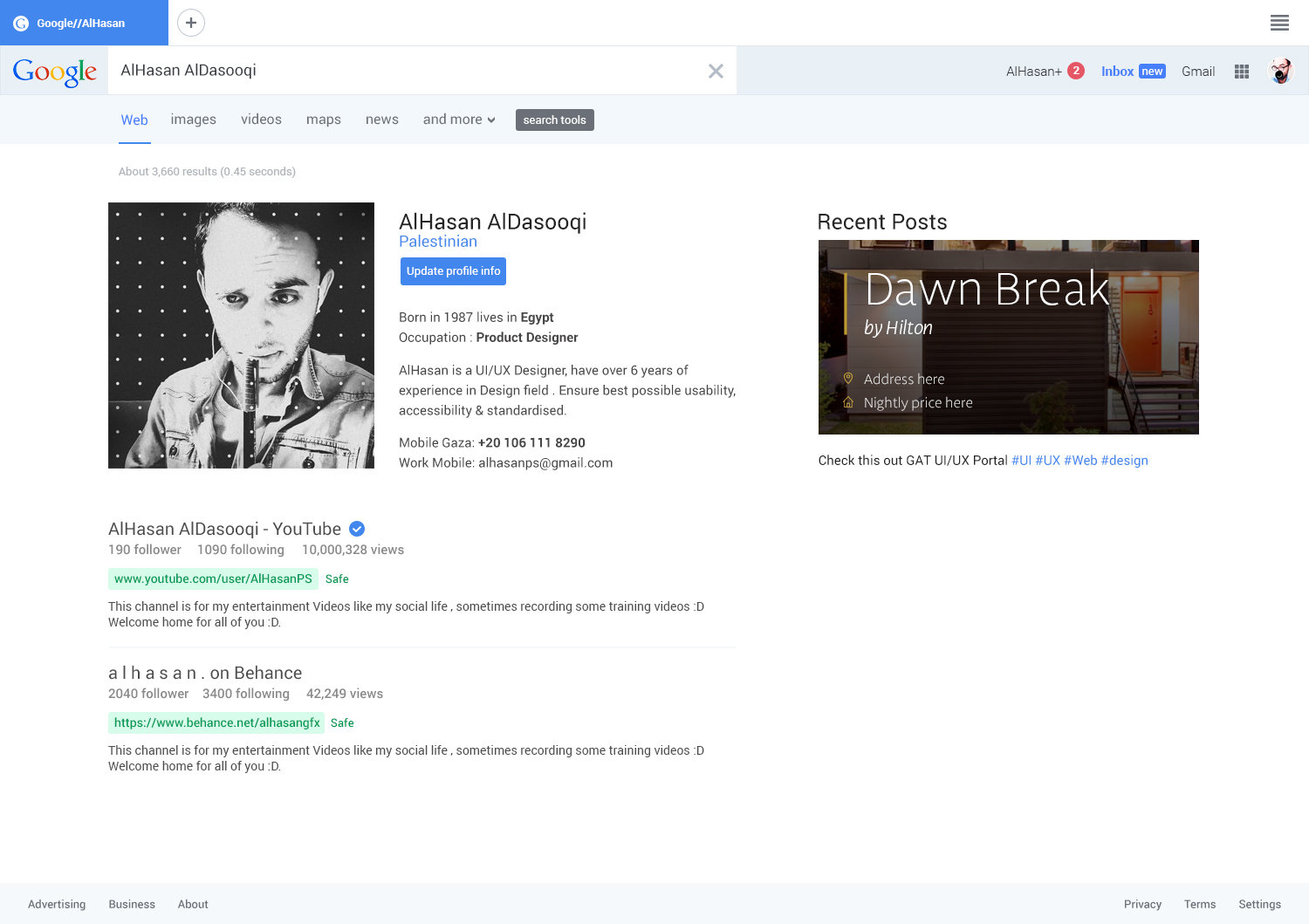Click Update profile info button
This screenshot has height=924, width=1309.
(x=453, y=271)
